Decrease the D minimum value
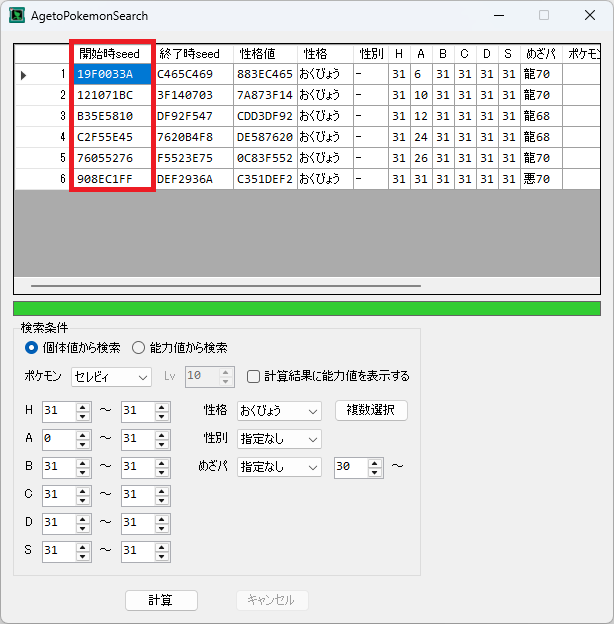This screenshot has width=614, height=624. pos(82,528)
